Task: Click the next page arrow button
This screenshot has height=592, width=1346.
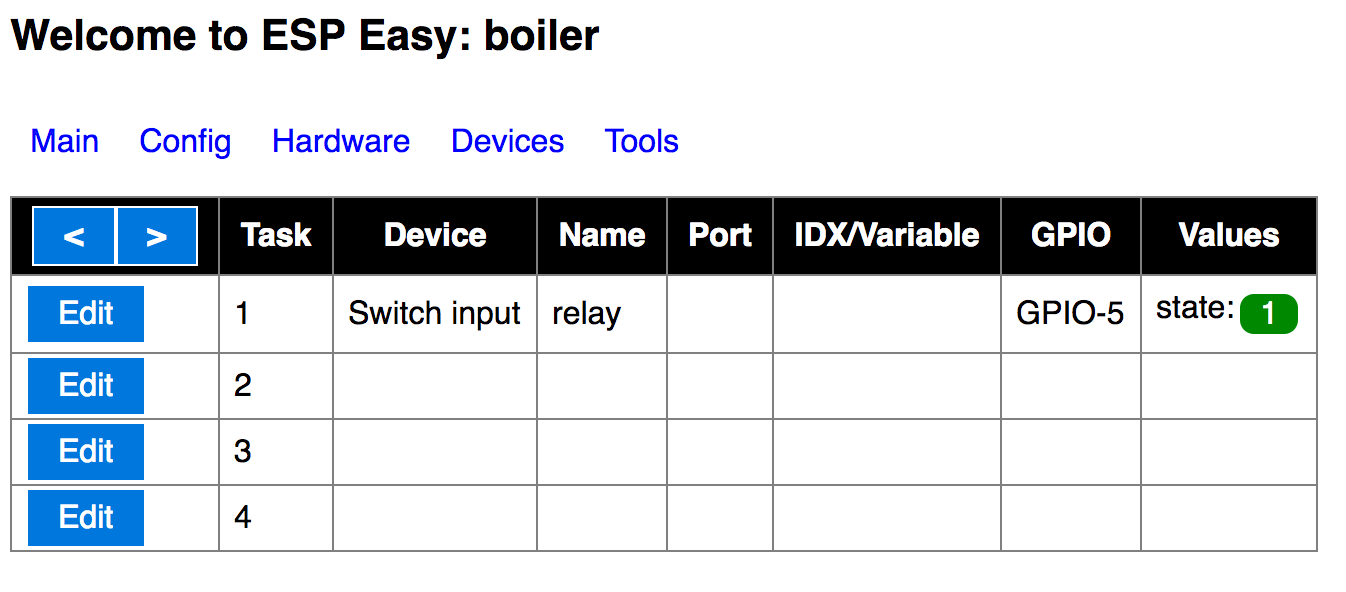Action: [156, 236]
